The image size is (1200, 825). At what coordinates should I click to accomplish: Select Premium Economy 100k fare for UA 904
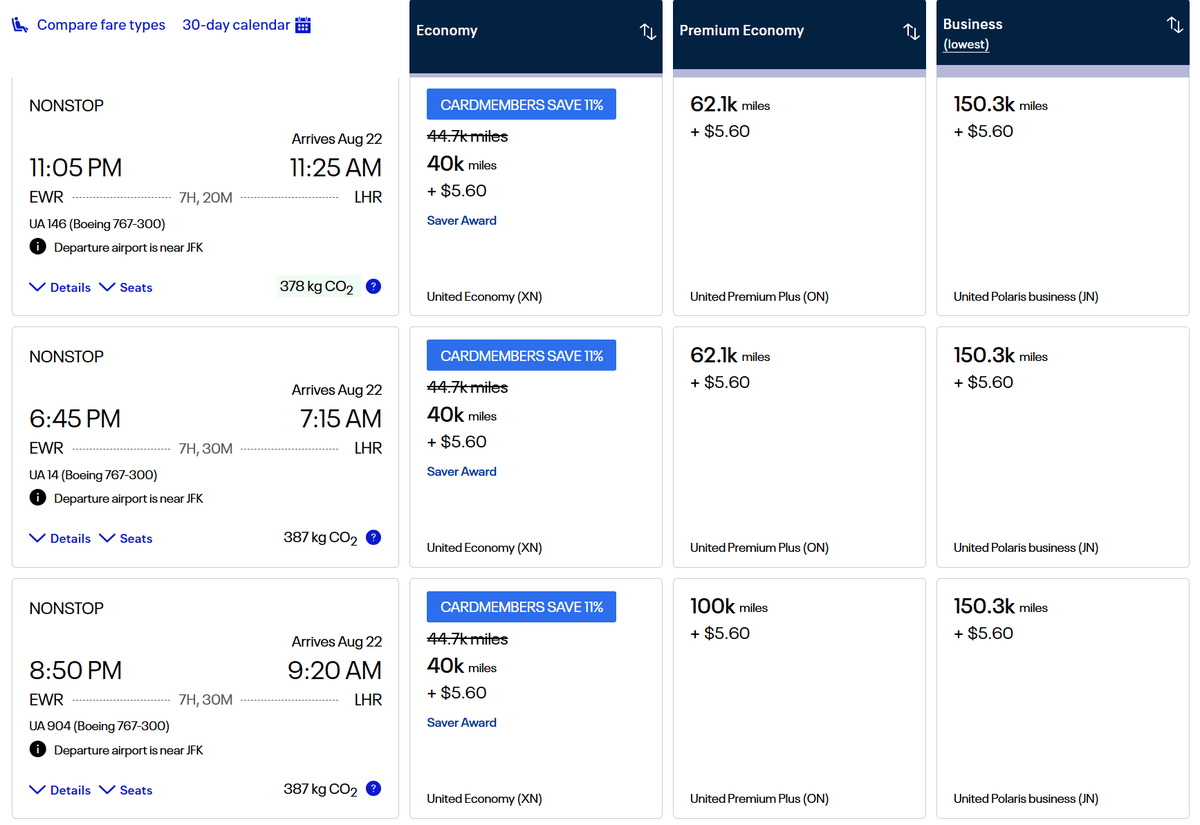click(799, 698)
